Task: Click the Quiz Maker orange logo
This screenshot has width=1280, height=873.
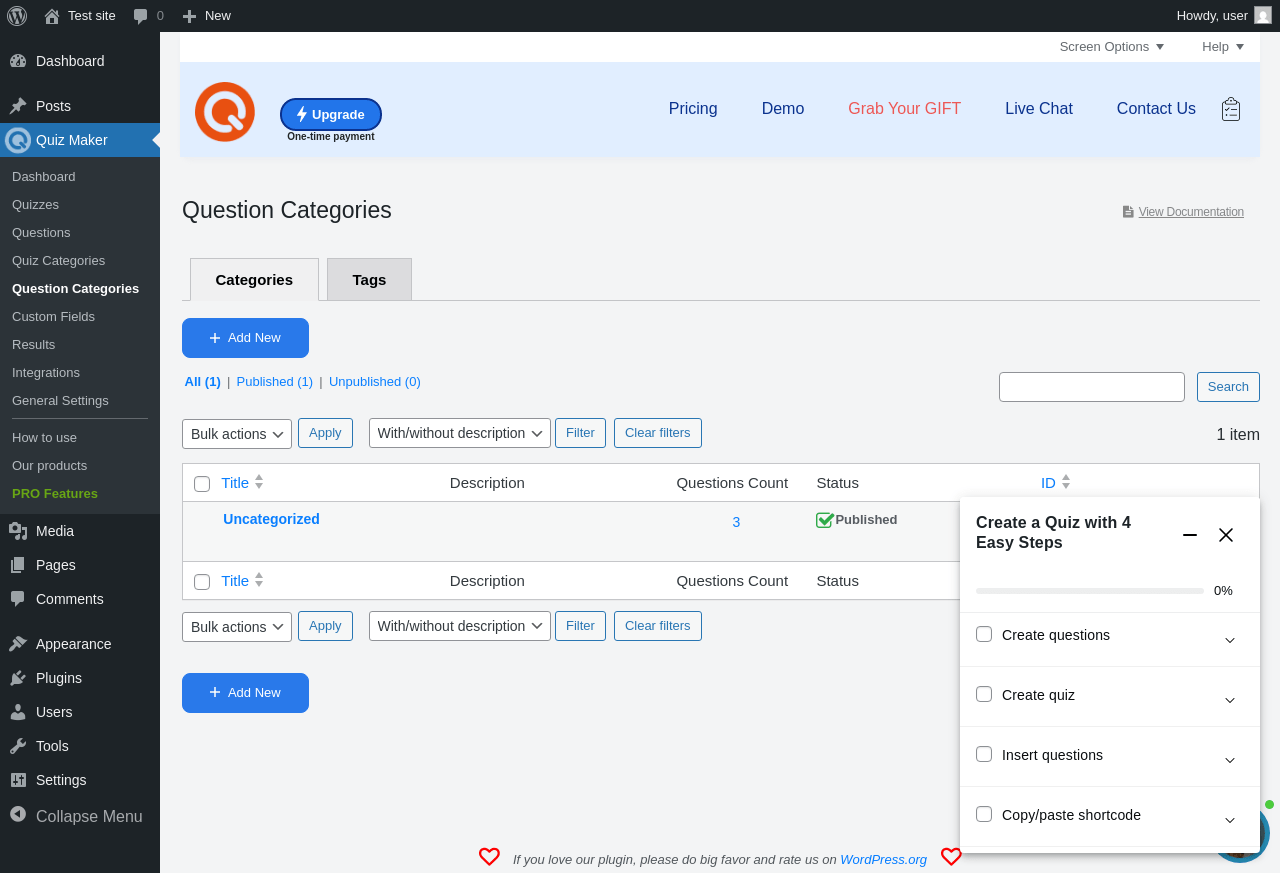Action: (x=225, y=112)
